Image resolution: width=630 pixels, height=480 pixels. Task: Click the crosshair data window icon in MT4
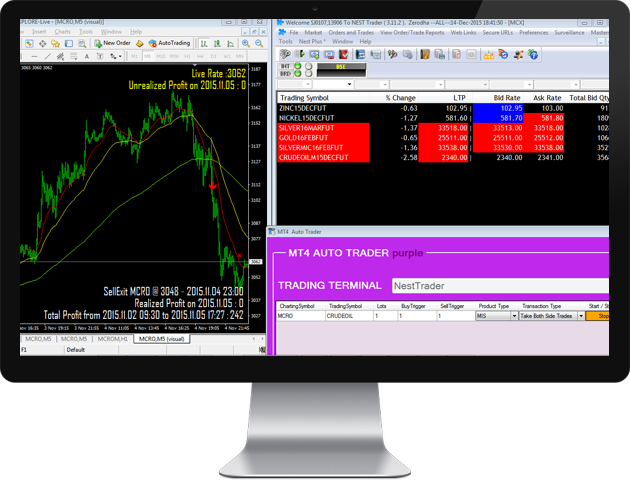[42, 43]
